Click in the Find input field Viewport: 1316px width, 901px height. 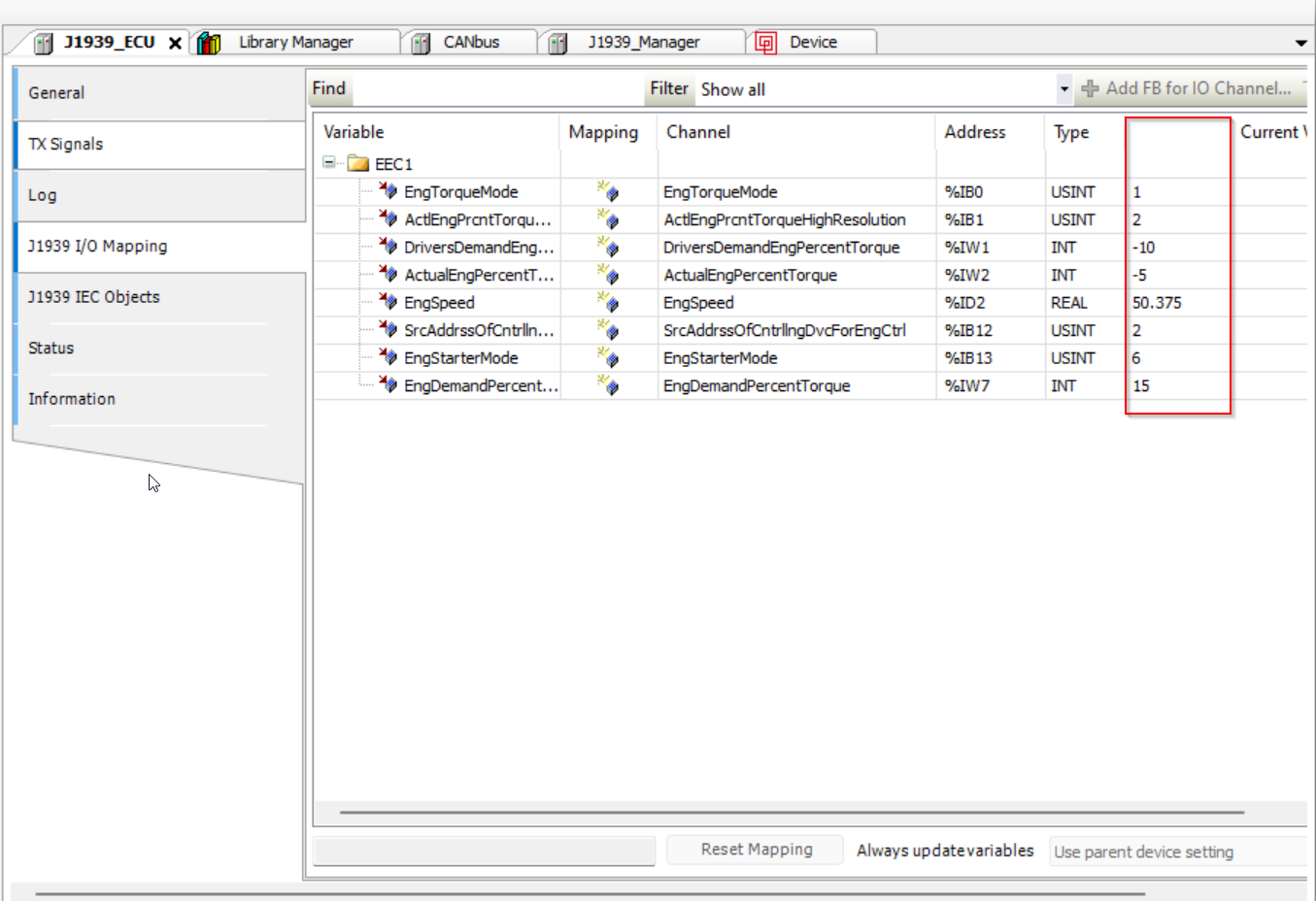pos(495,89)
